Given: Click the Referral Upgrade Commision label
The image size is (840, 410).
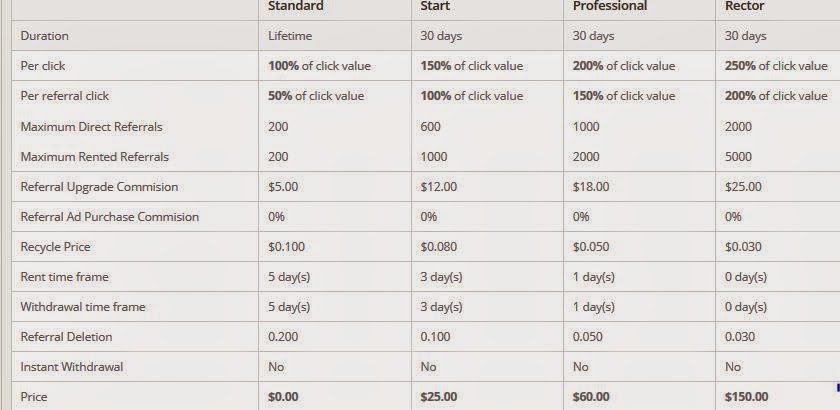Looking at the screenshot, I should pyautogui.click(x=99, y=187).
